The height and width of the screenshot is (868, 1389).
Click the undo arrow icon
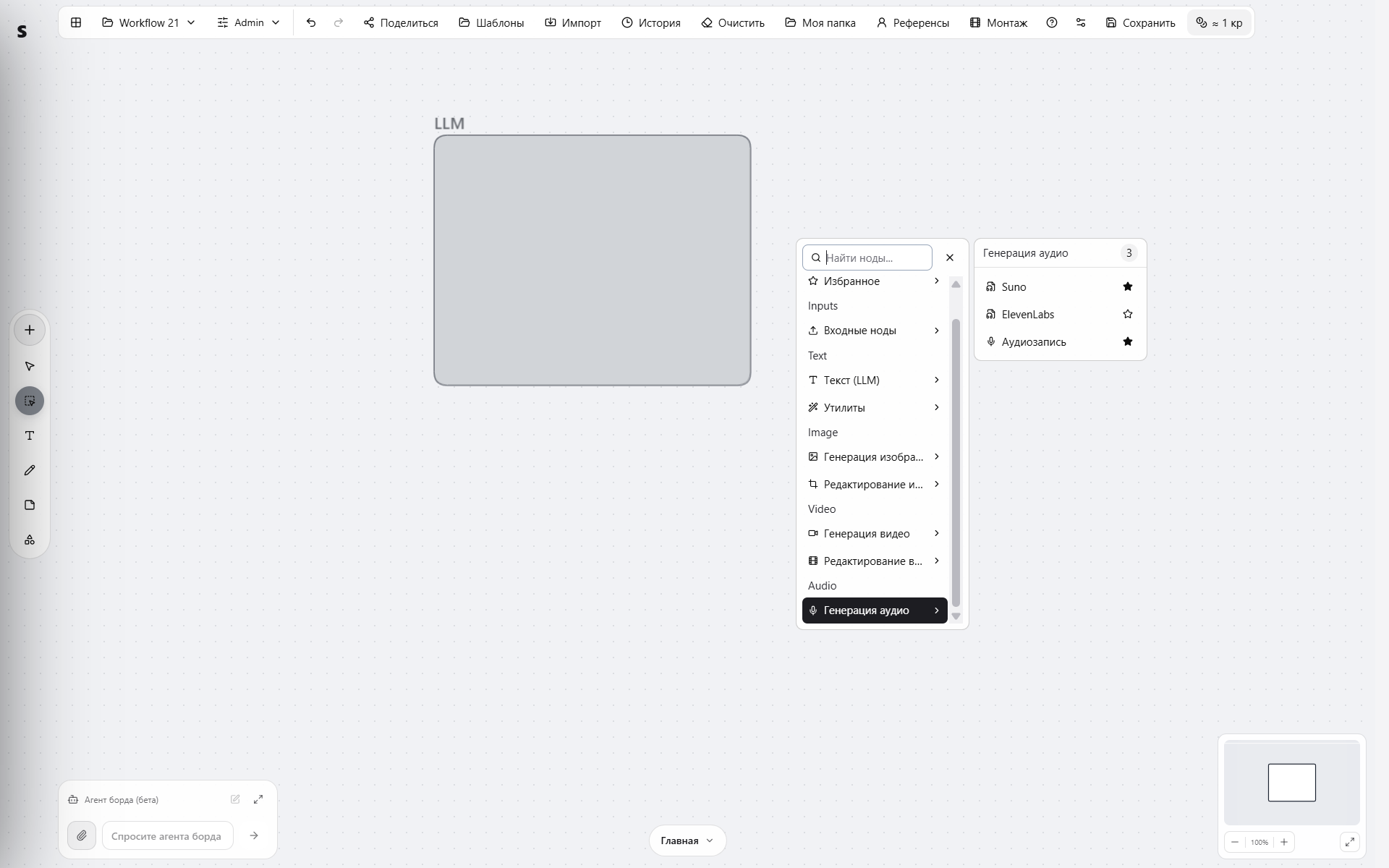311,22
